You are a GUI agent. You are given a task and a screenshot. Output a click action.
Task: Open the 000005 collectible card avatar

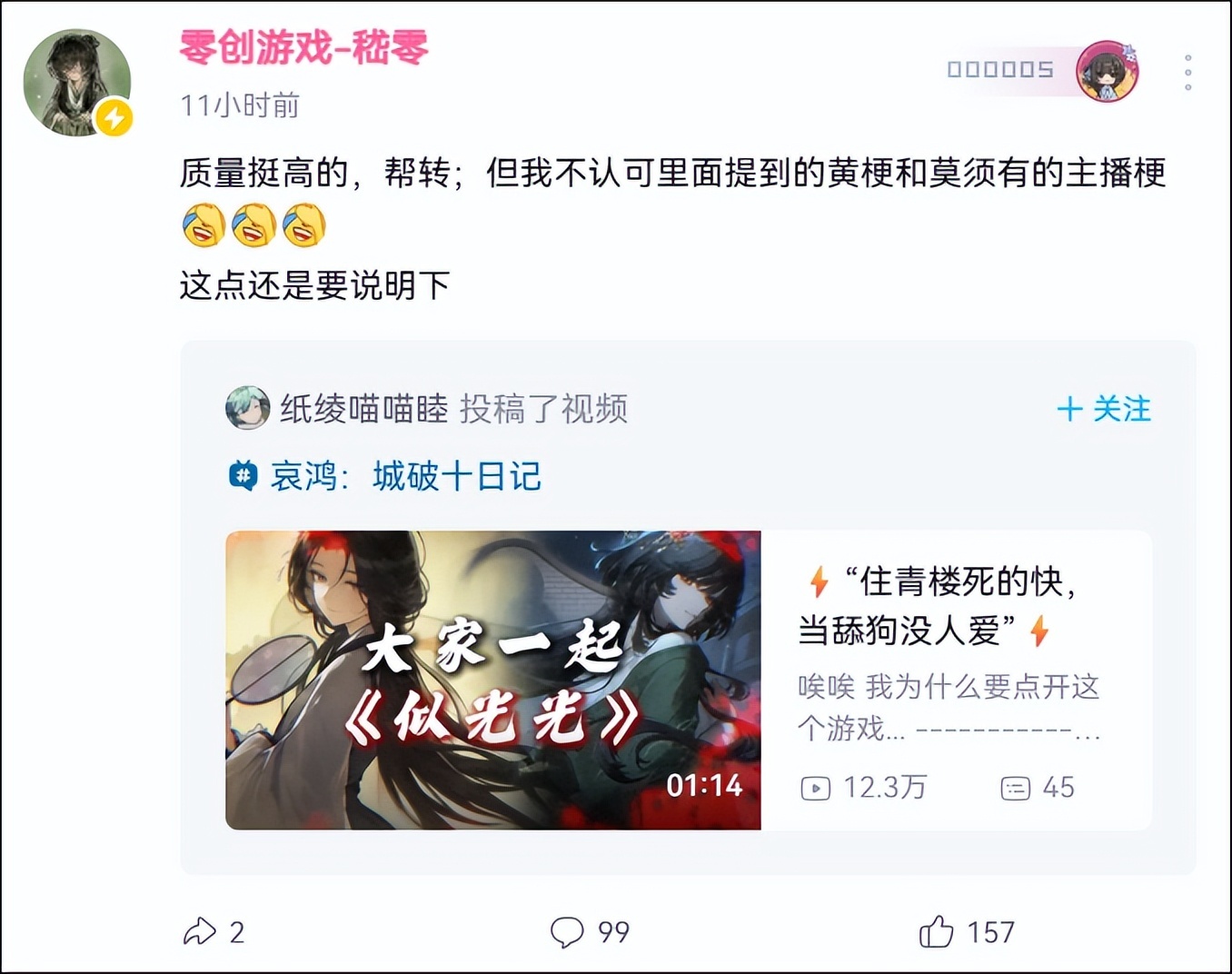coord(1107,71)
